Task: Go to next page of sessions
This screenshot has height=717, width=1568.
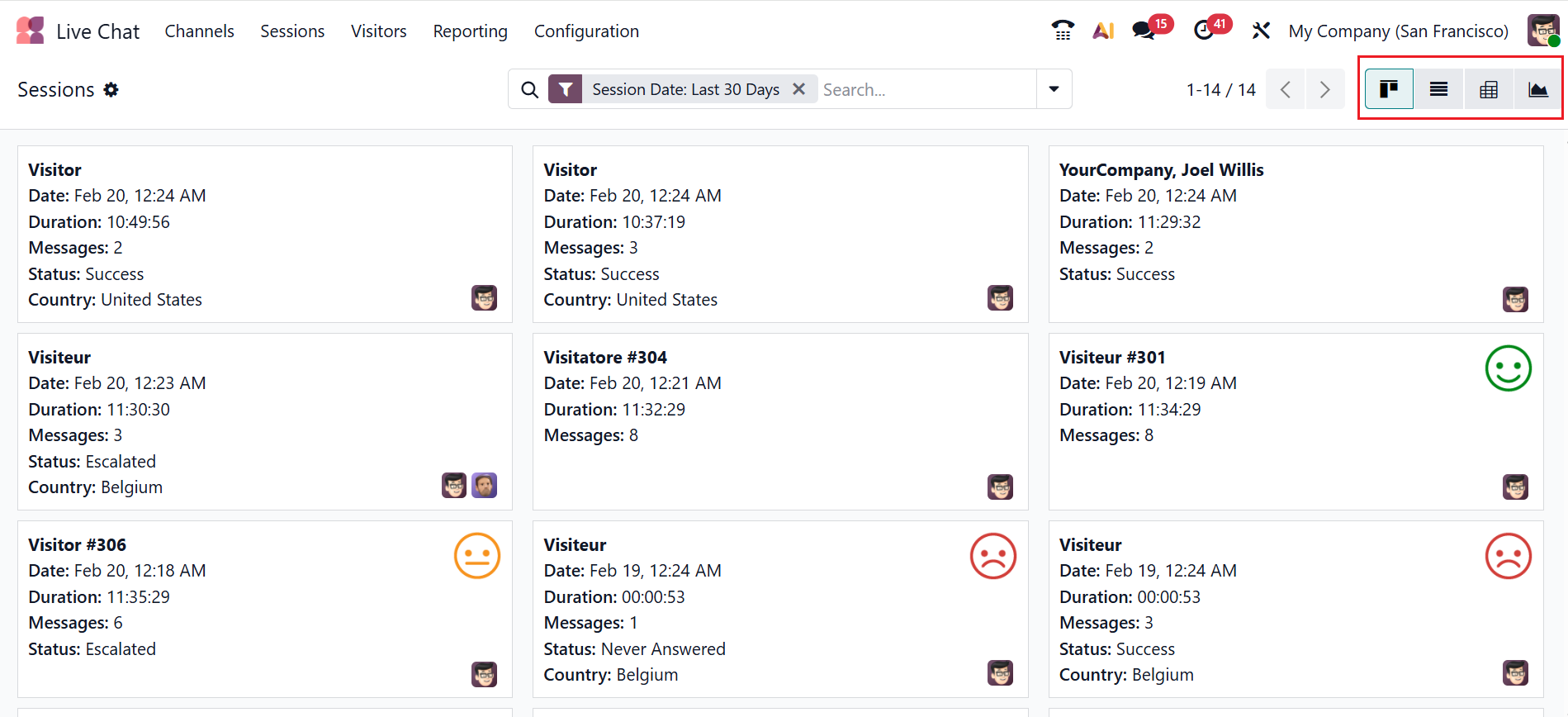Action: 1324,89
